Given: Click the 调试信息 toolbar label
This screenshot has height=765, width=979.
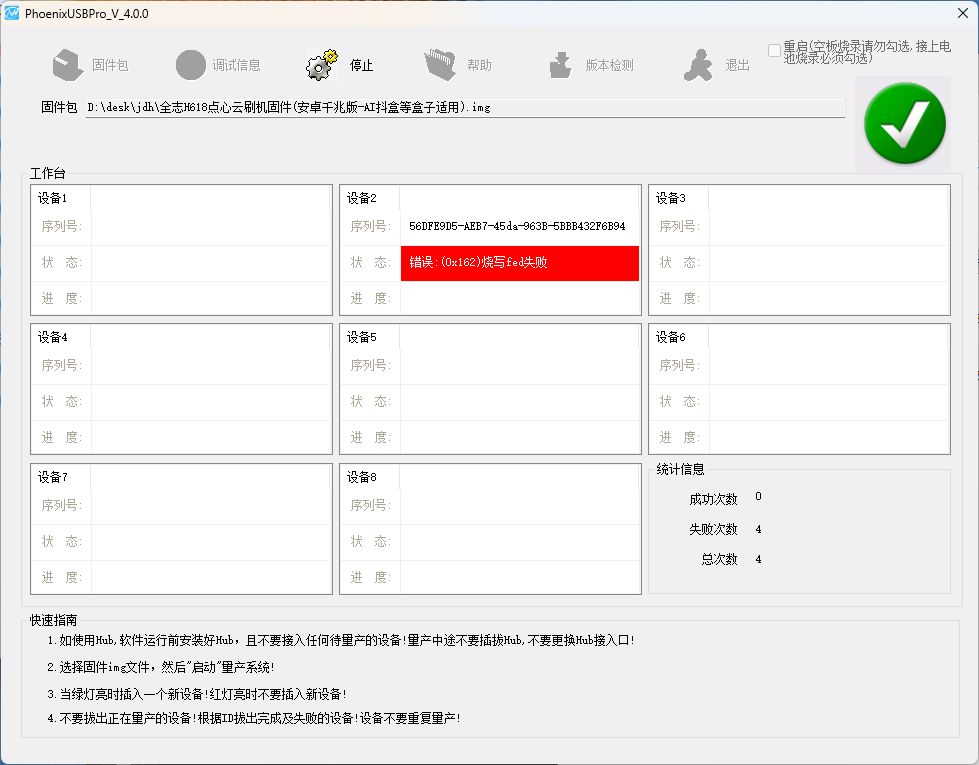Looking at the screenshot, I should pyautogui.click(x=236, y=65).
